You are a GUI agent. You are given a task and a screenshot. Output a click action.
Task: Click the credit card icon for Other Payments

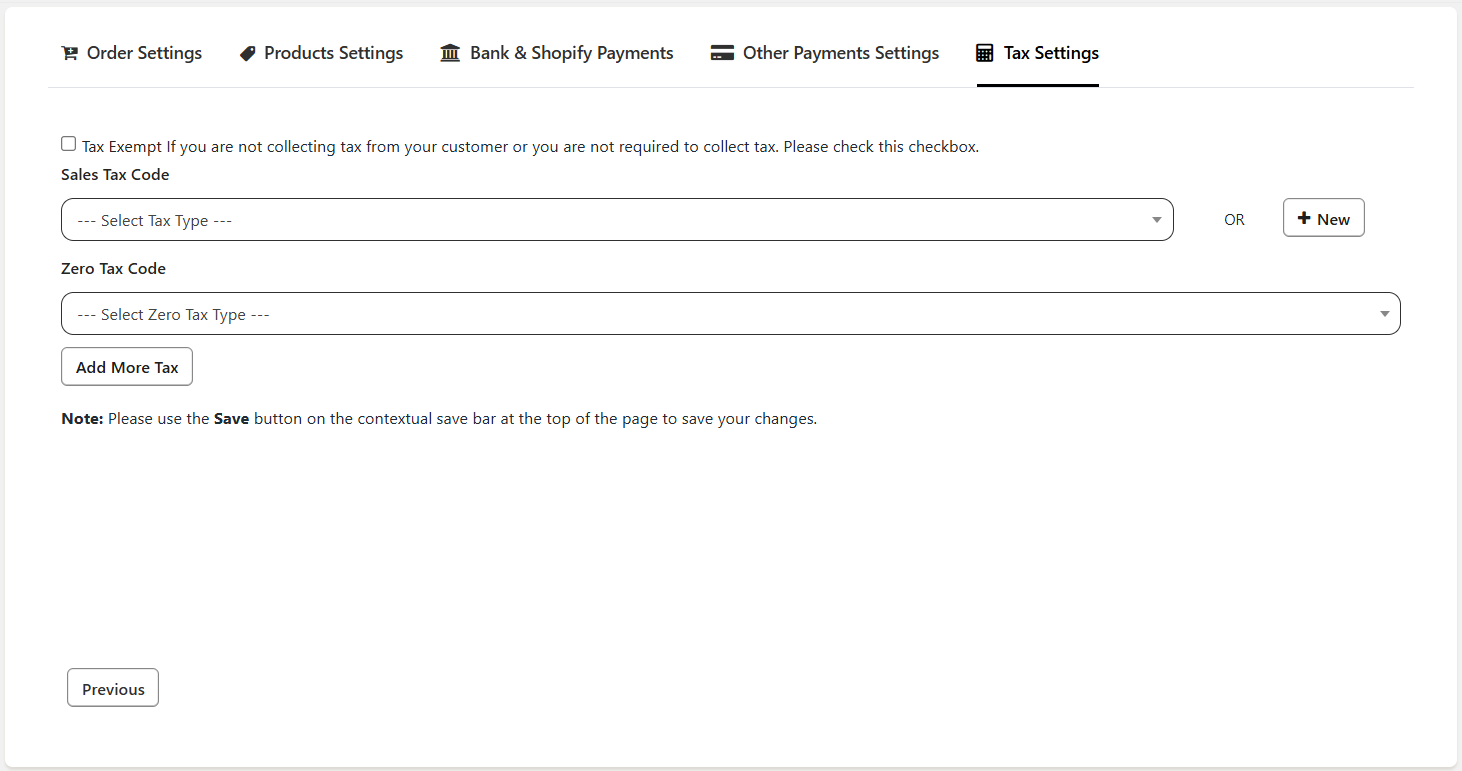pyautogui.click(x=722, y=54)
